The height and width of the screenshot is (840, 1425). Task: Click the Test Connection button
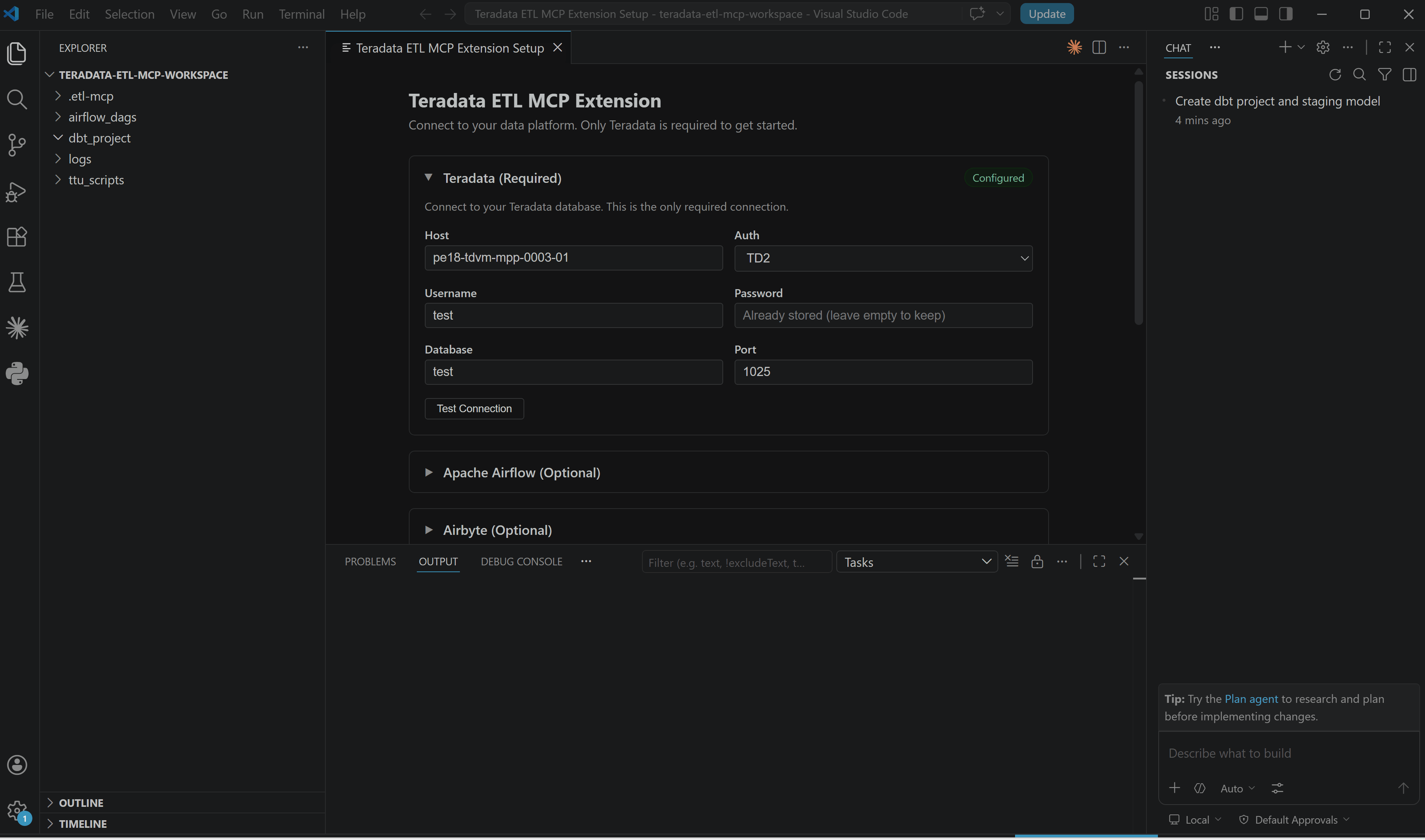(474, 409)
